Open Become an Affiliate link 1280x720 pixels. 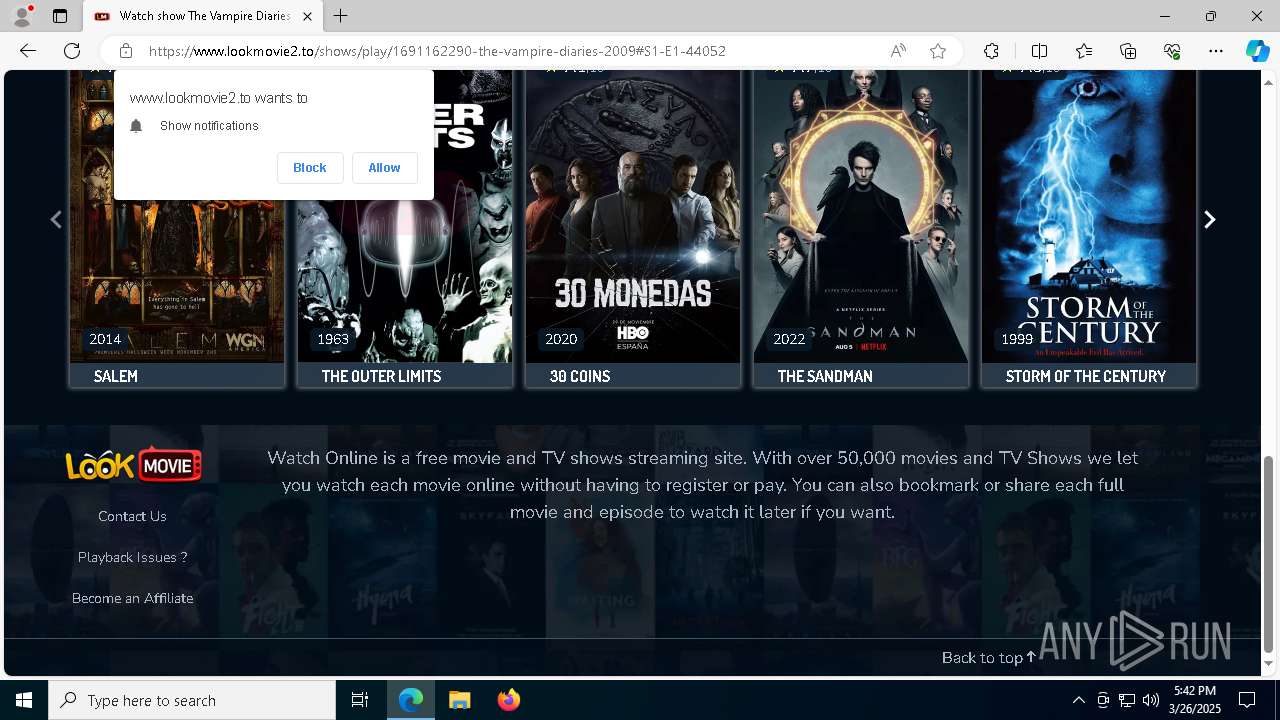(133, 598)
